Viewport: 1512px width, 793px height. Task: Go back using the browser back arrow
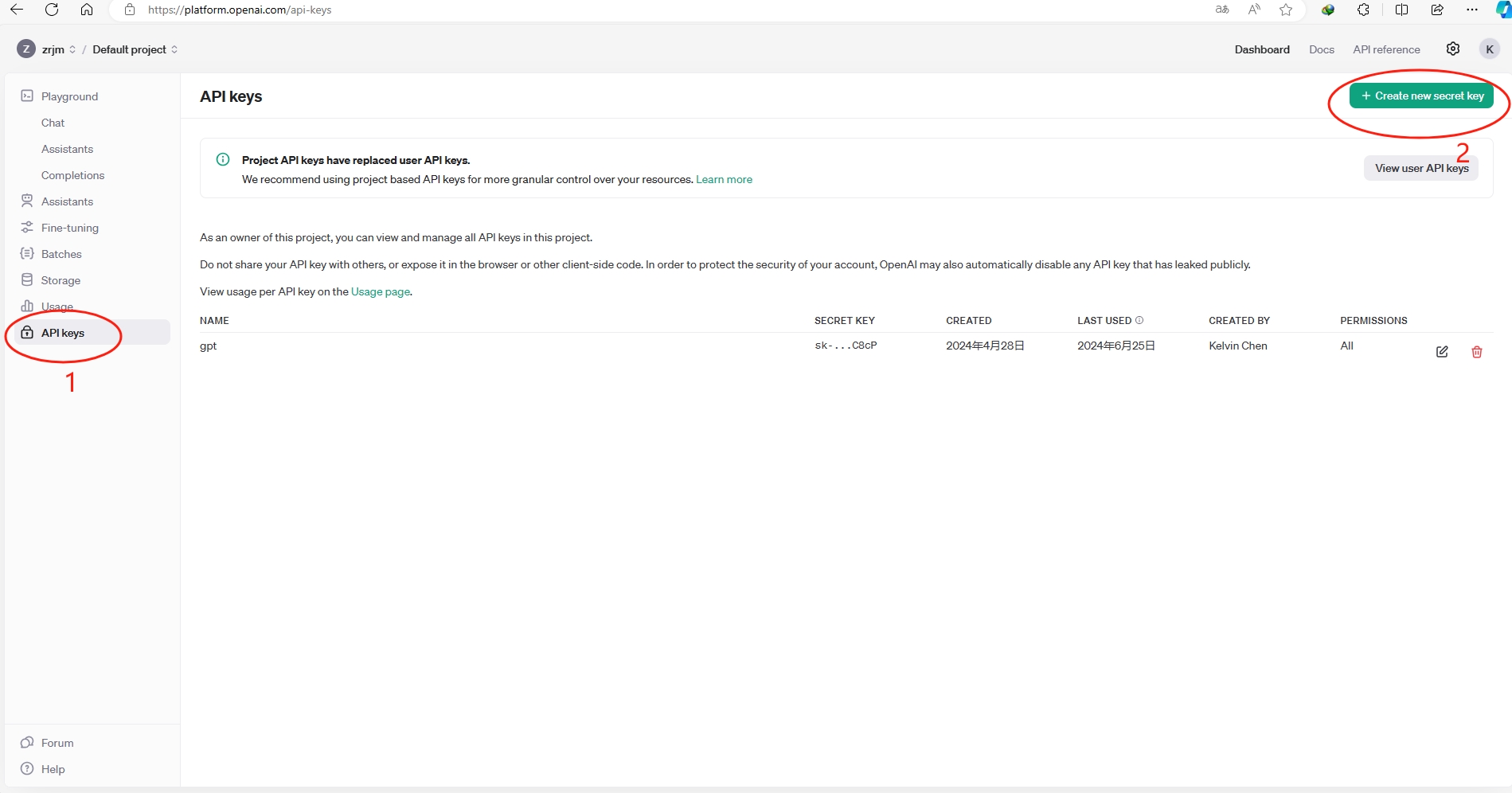pos(17,10)
